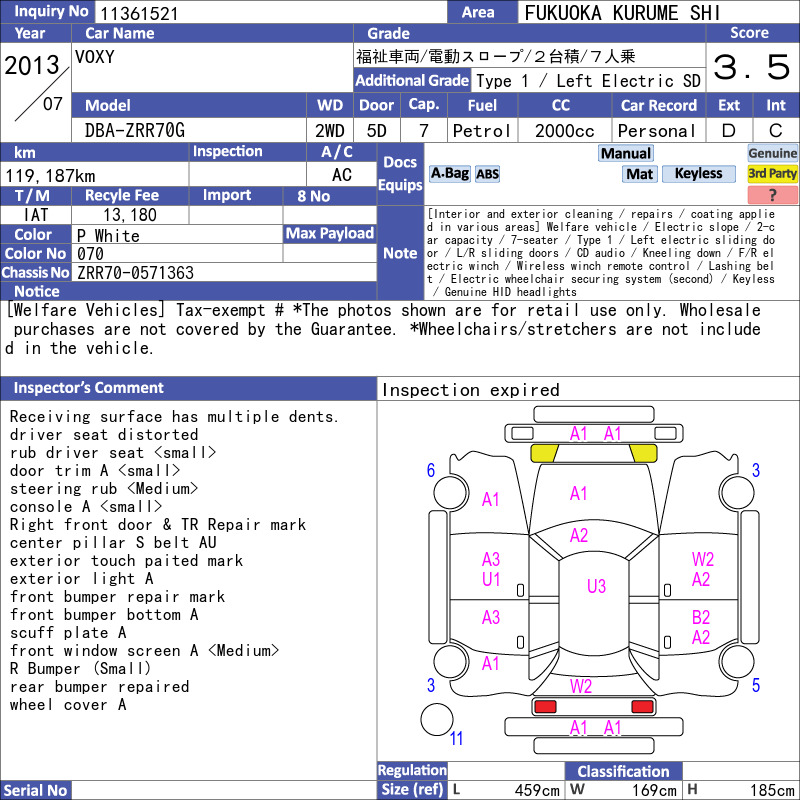
Task: Click the seating capacity value 7
Action: click(423, 131)
